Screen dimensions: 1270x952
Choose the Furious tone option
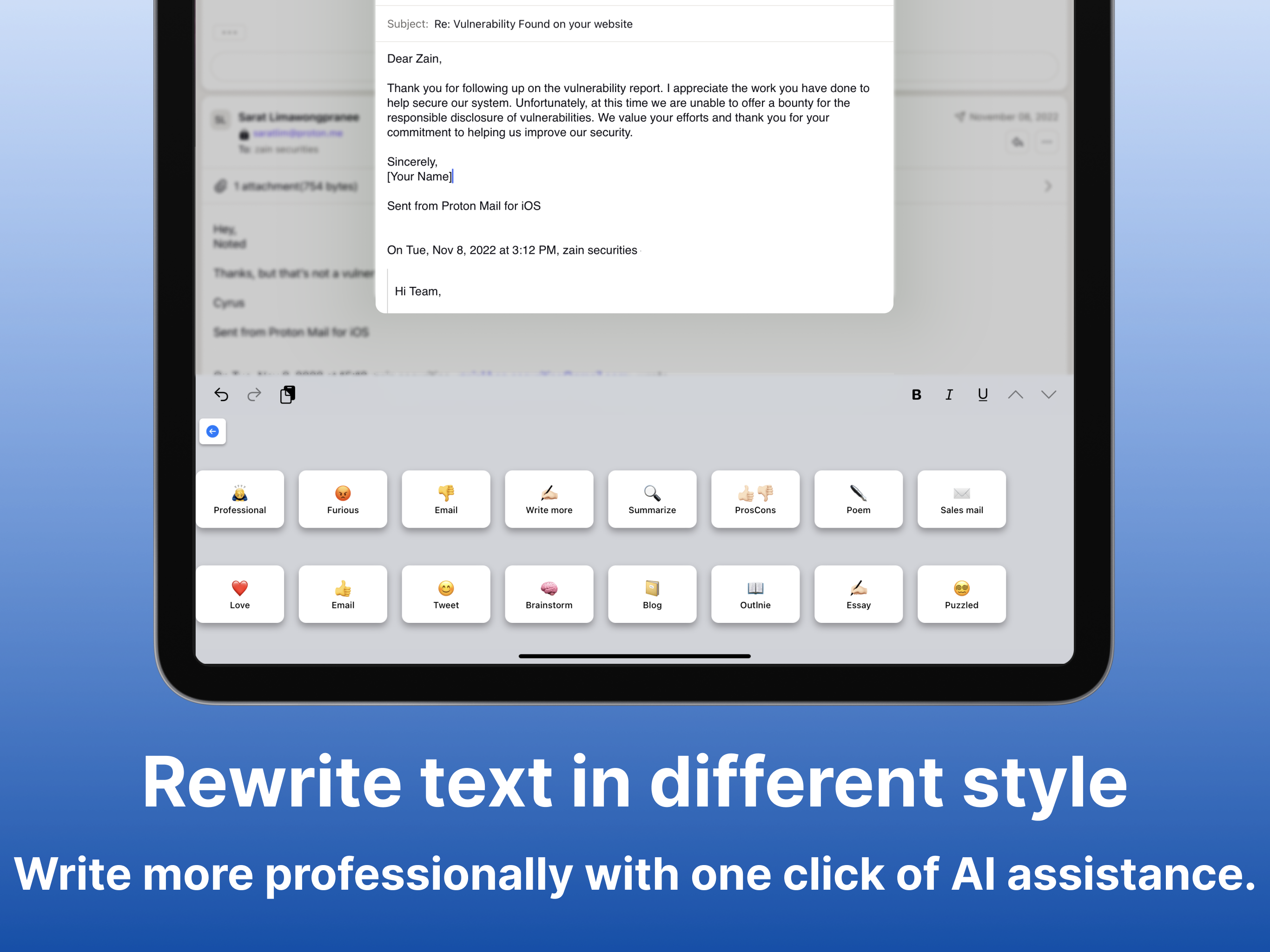pyautogui.click(x=343, y=499)
